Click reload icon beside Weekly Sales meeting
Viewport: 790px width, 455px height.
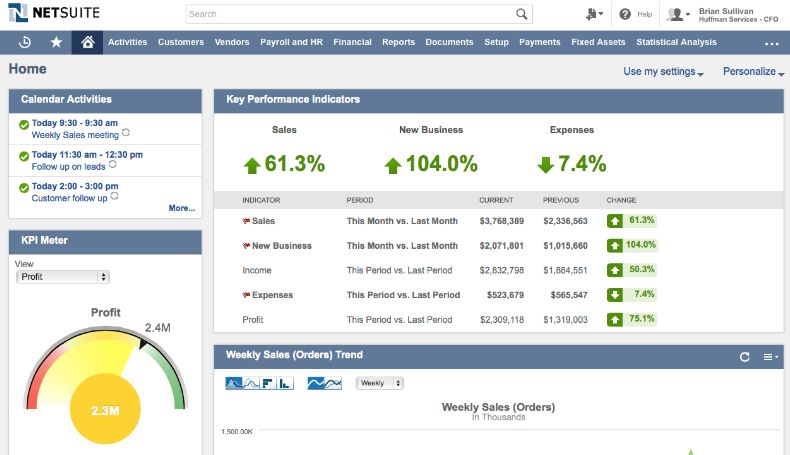click(x=126, y=133)
